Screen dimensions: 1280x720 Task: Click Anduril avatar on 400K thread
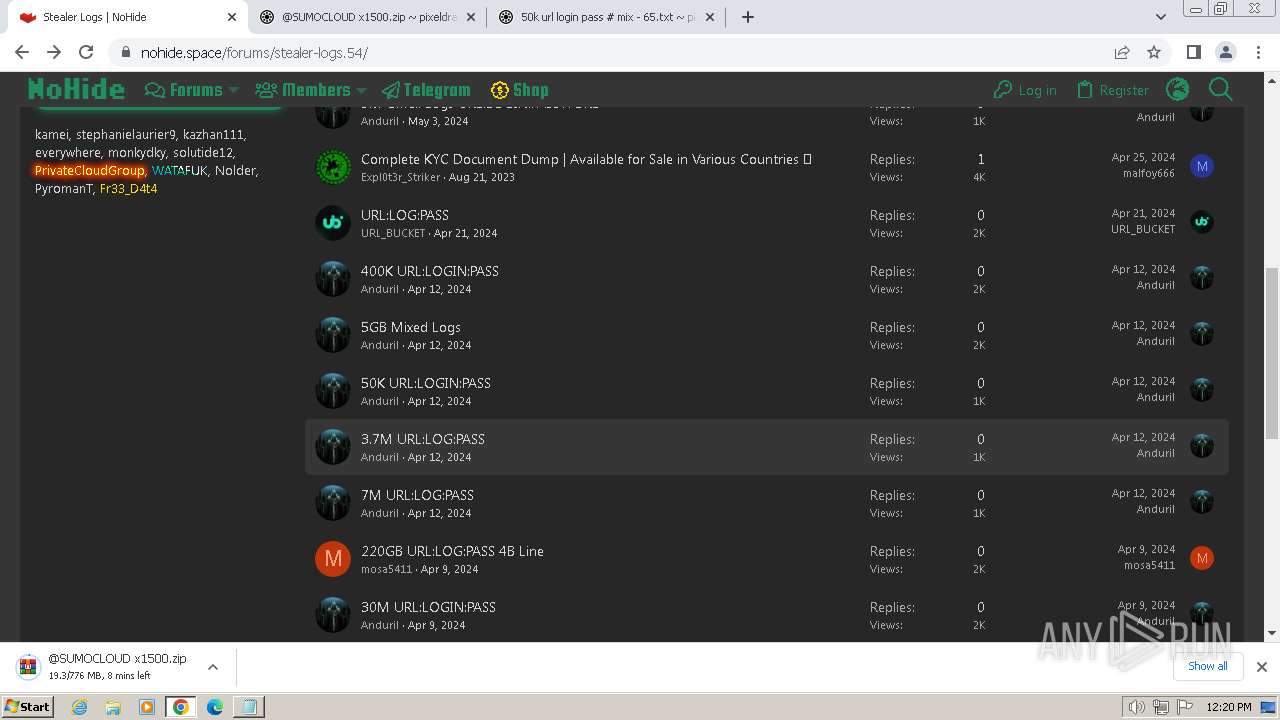click(x=333, y=279)
